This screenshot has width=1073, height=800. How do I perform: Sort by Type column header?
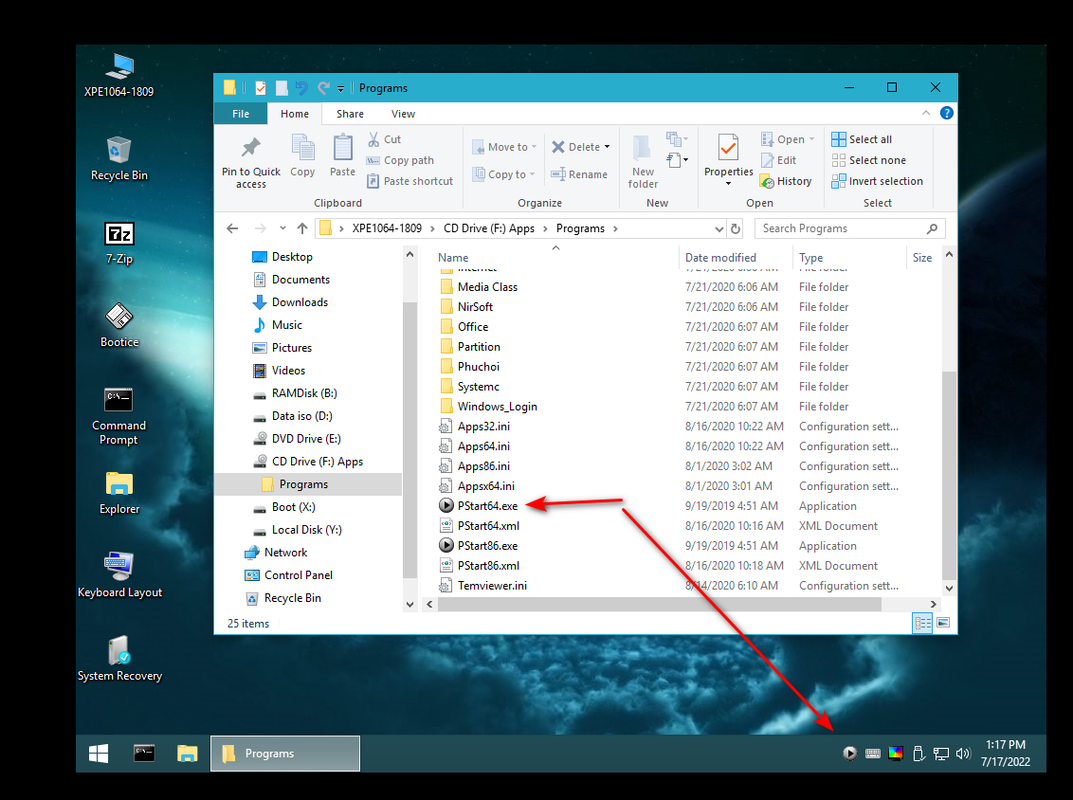pos(811,257)
